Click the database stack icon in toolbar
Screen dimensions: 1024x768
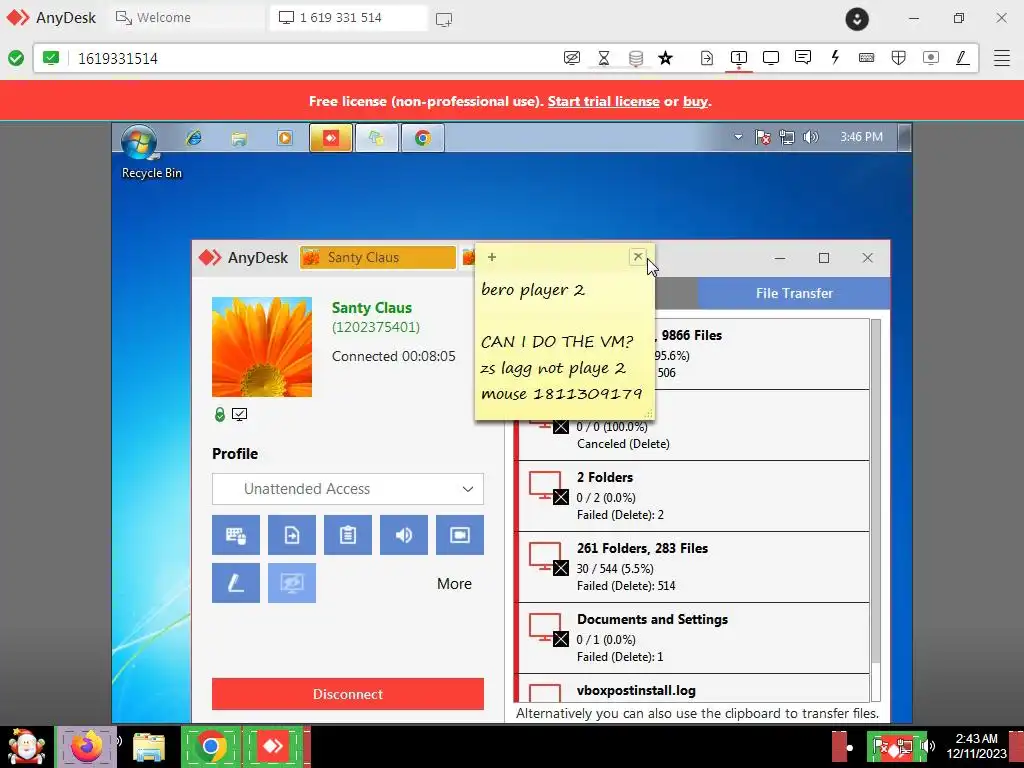[x=635, y=58]
